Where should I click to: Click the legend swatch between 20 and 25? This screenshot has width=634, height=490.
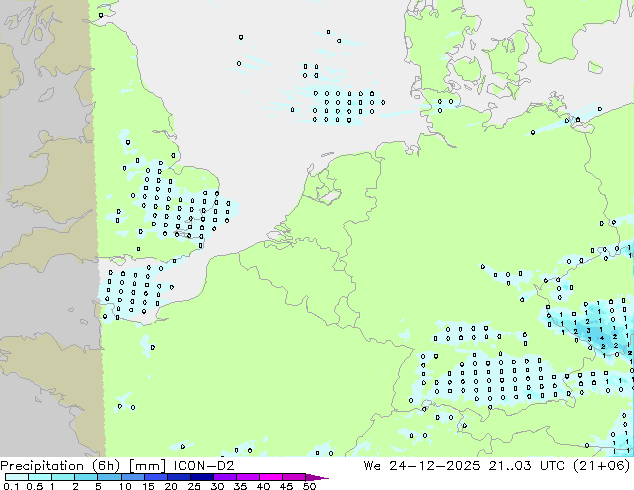point(178,477)
